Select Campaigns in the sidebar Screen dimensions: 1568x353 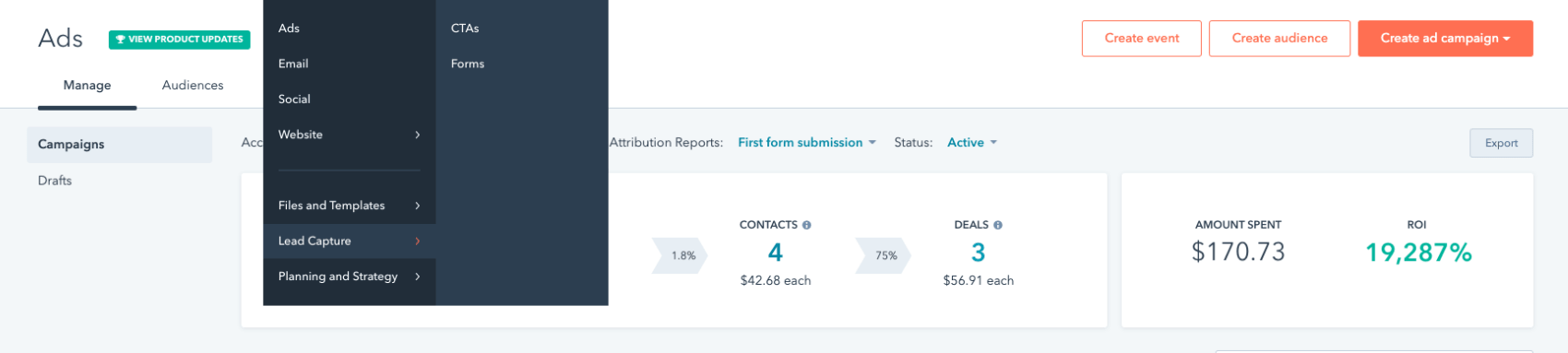(119, 145)
